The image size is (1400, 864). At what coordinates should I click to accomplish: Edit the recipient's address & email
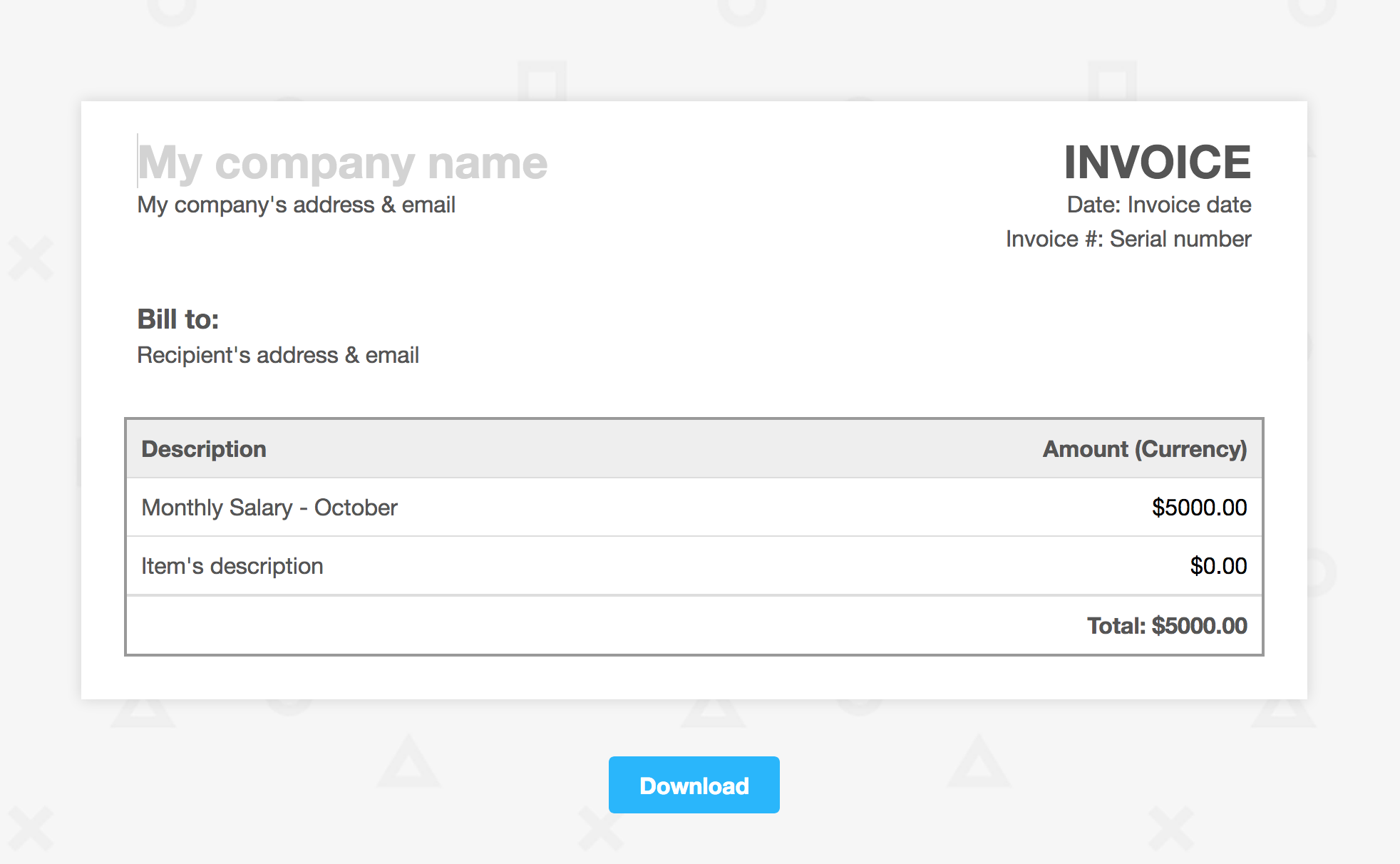coord(278,354)
